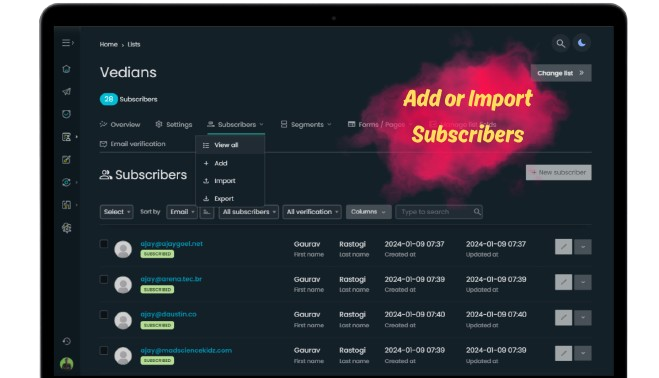Expand actions arrow for ajay@arena.tec.br
The width and height of the screenshot is (659, 378).
pos(583,282)
